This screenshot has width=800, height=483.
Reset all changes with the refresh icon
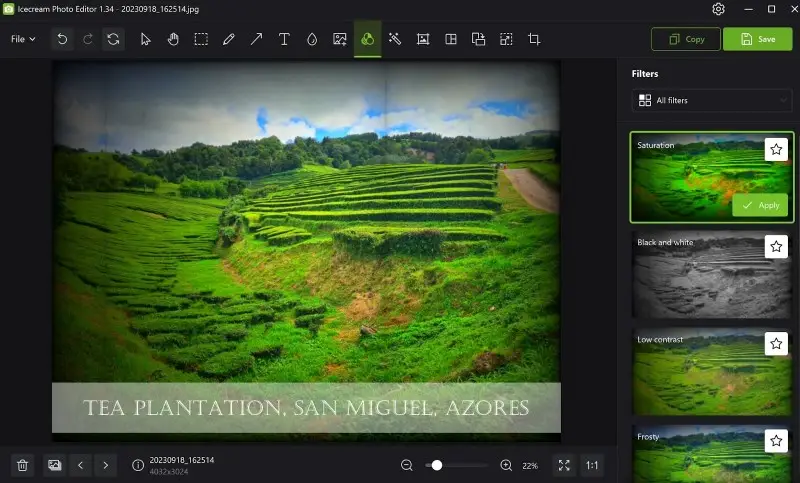113,39
